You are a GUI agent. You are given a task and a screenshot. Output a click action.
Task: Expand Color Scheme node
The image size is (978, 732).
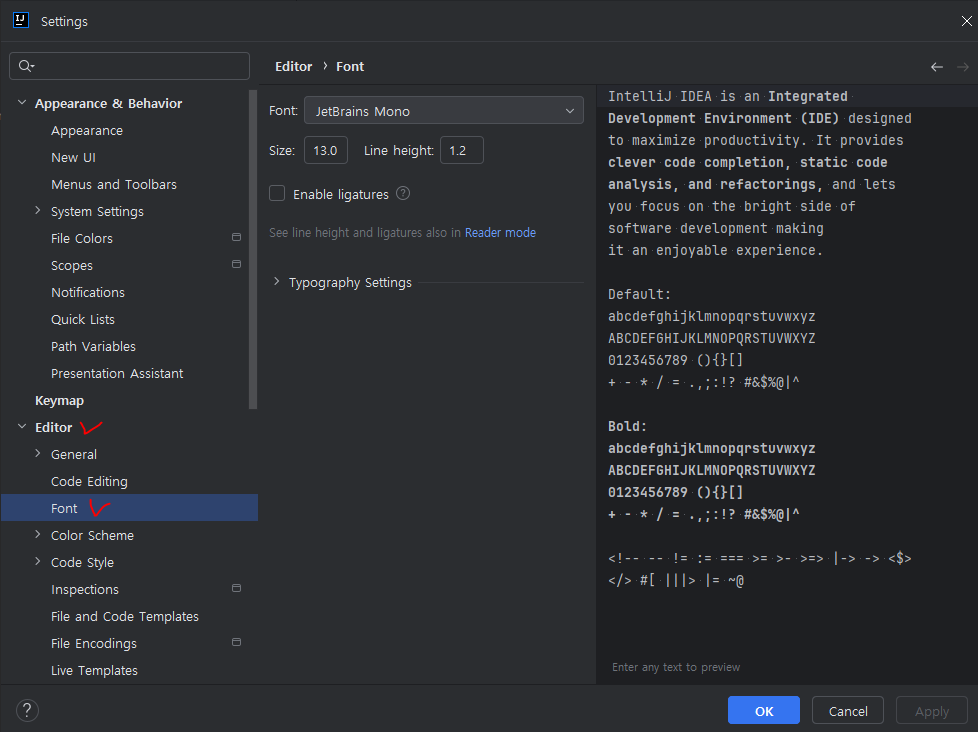click(x=37, y=534)
